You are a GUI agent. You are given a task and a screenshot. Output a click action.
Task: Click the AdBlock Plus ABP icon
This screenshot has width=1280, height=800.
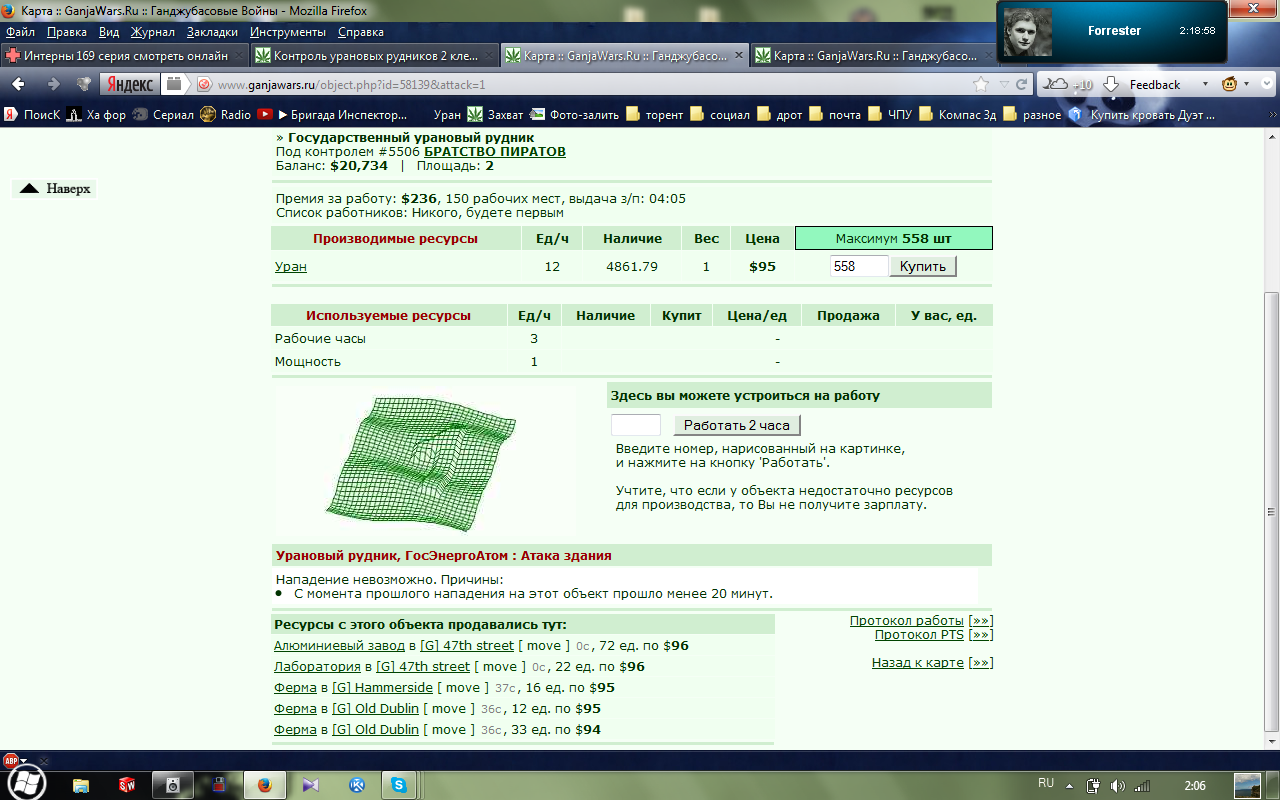pyautogui.click(x=11, y=760)
